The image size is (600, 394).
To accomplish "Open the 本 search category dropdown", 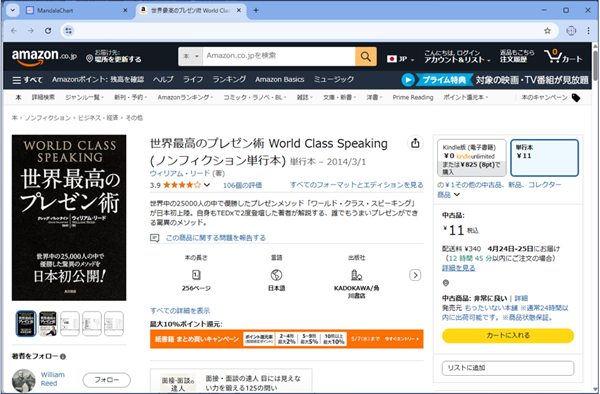I will coord(191,57).
